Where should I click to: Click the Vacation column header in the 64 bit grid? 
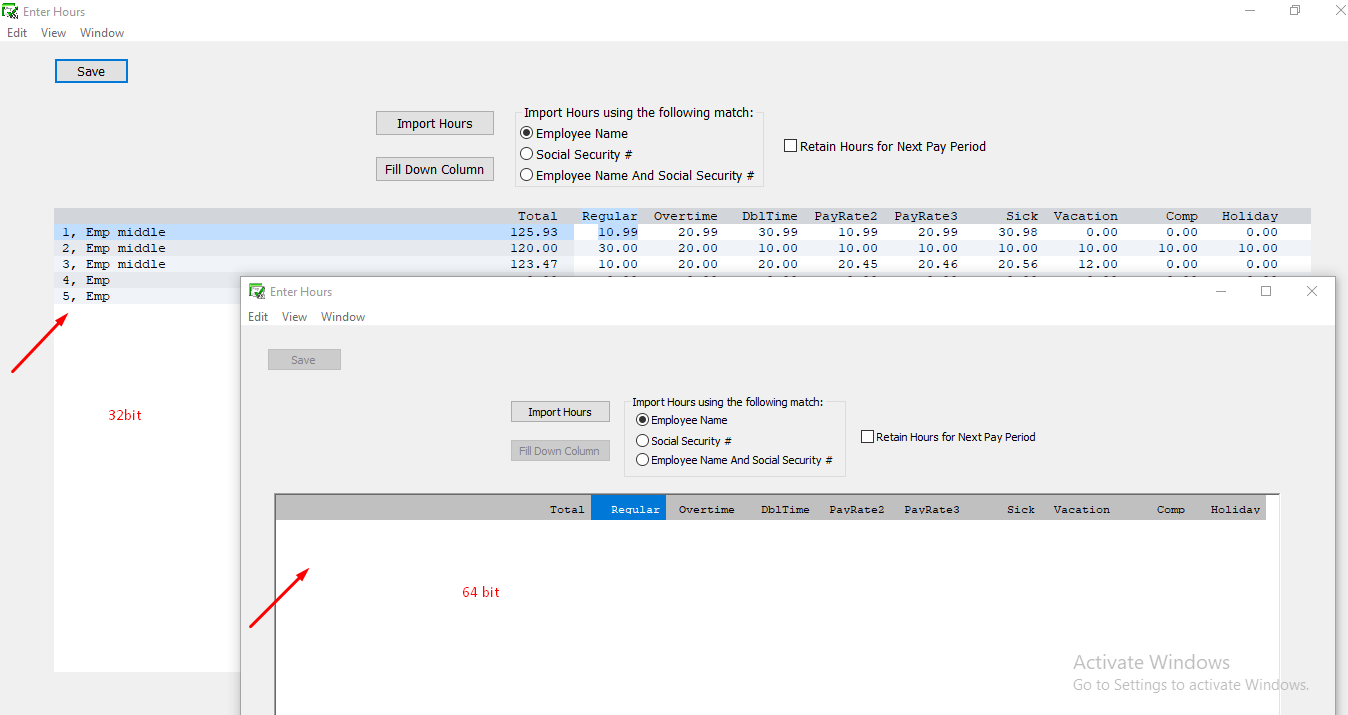click(1081, 509)
